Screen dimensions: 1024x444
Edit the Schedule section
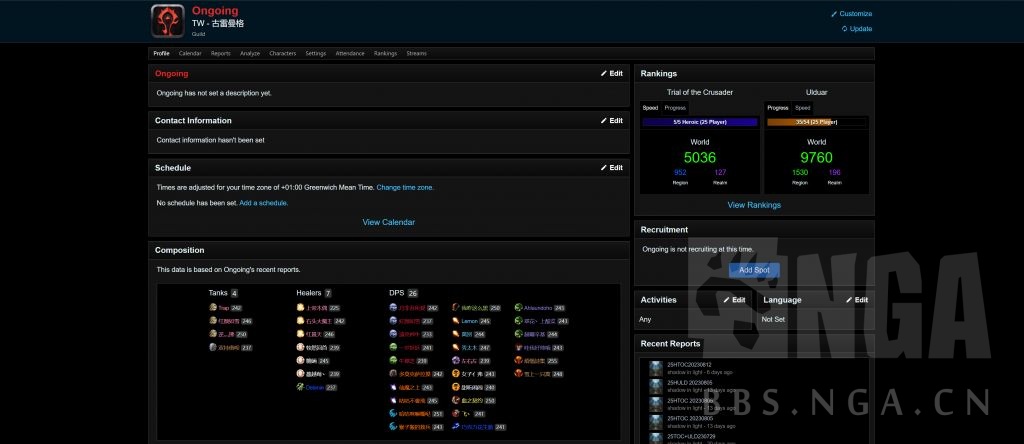[x=611, y=168]
